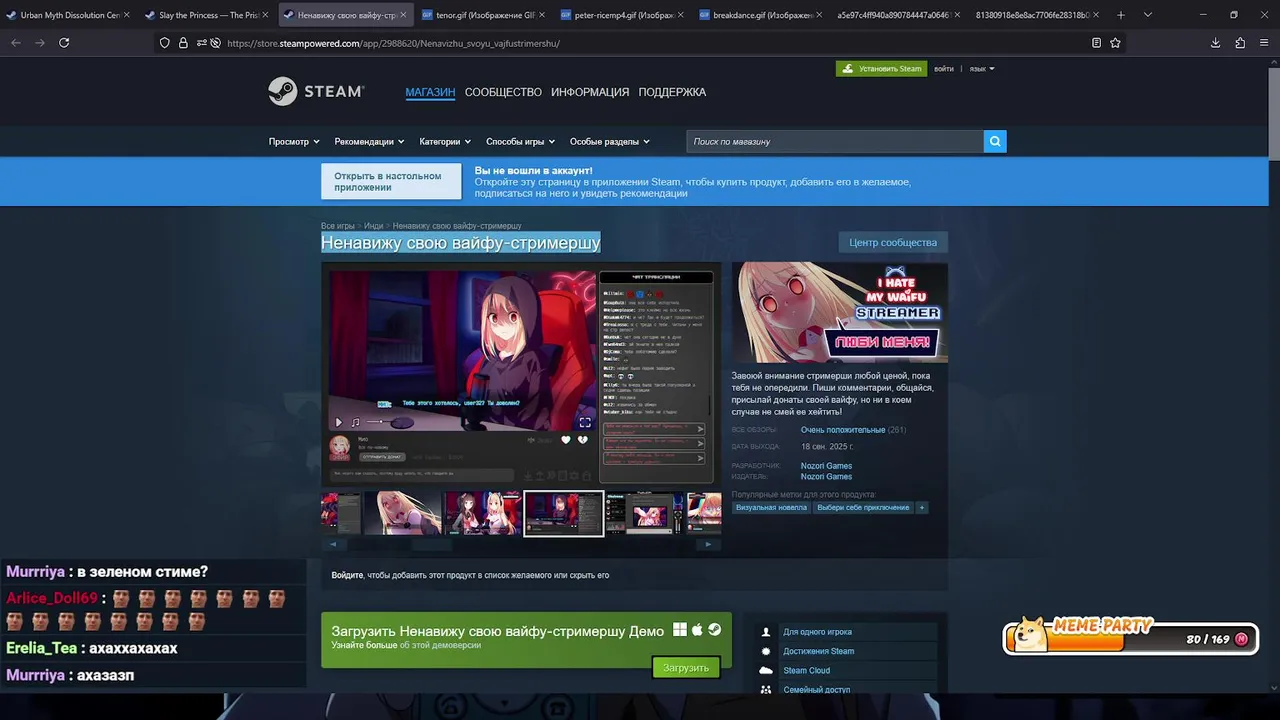Click the Войдите sign-in link
This screenshot has height=720, width=1280.
[x=347, y=575]
